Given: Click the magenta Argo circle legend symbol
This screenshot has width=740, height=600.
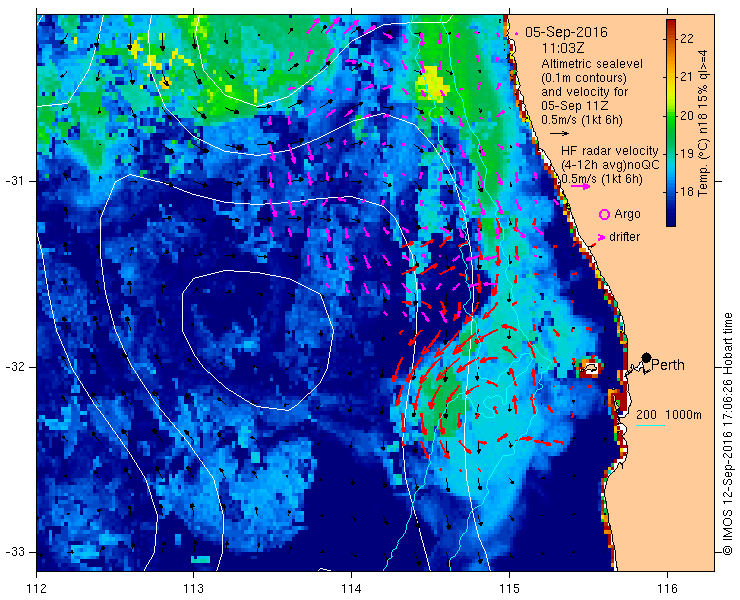Looking at the screenshot, I should pos(604,214).
